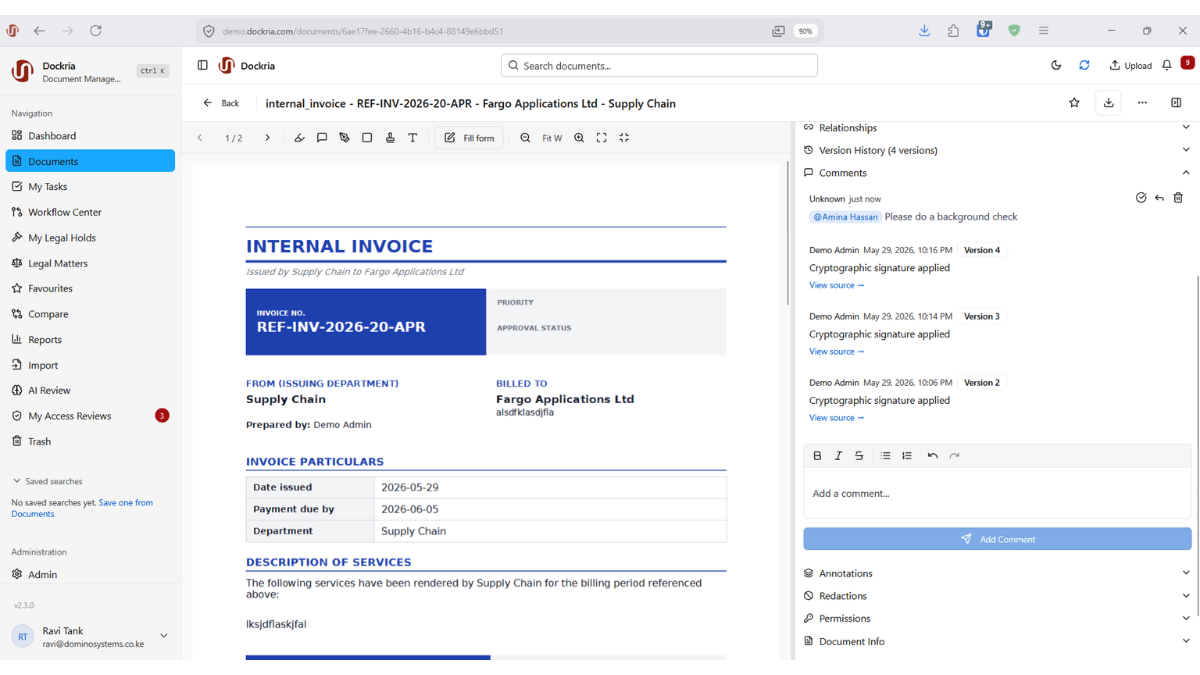Reply to the background check comment
The width and height of the screenshot is (1200, 675).
point(1159,198)
